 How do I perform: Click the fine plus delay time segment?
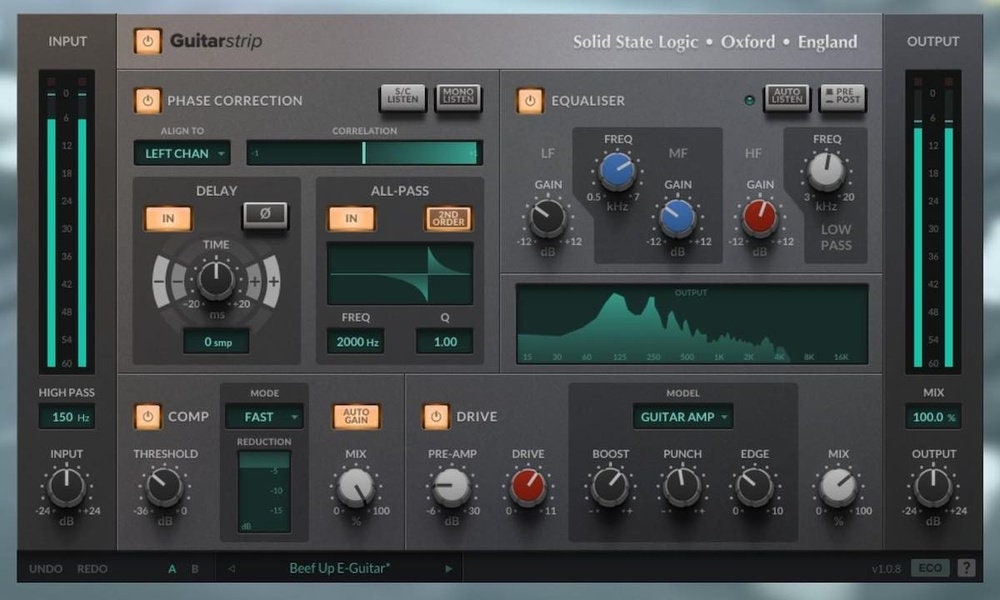(254, 281)
